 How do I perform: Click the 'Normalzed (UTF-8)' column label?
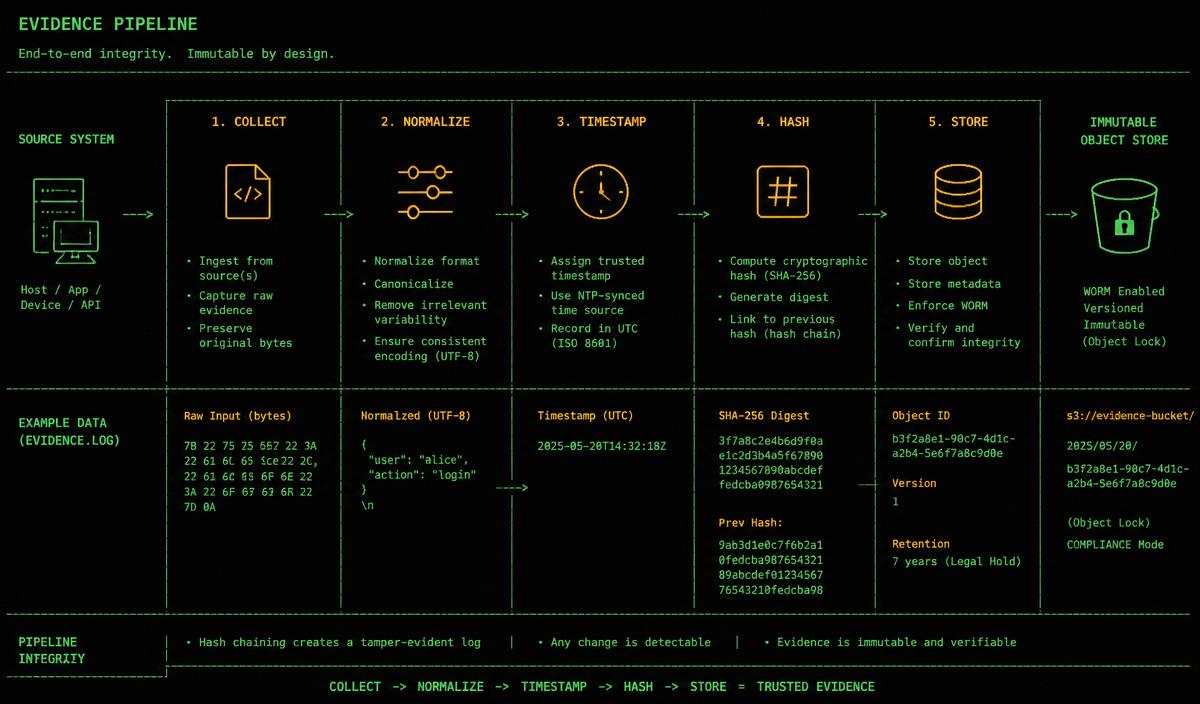[415, 415]
